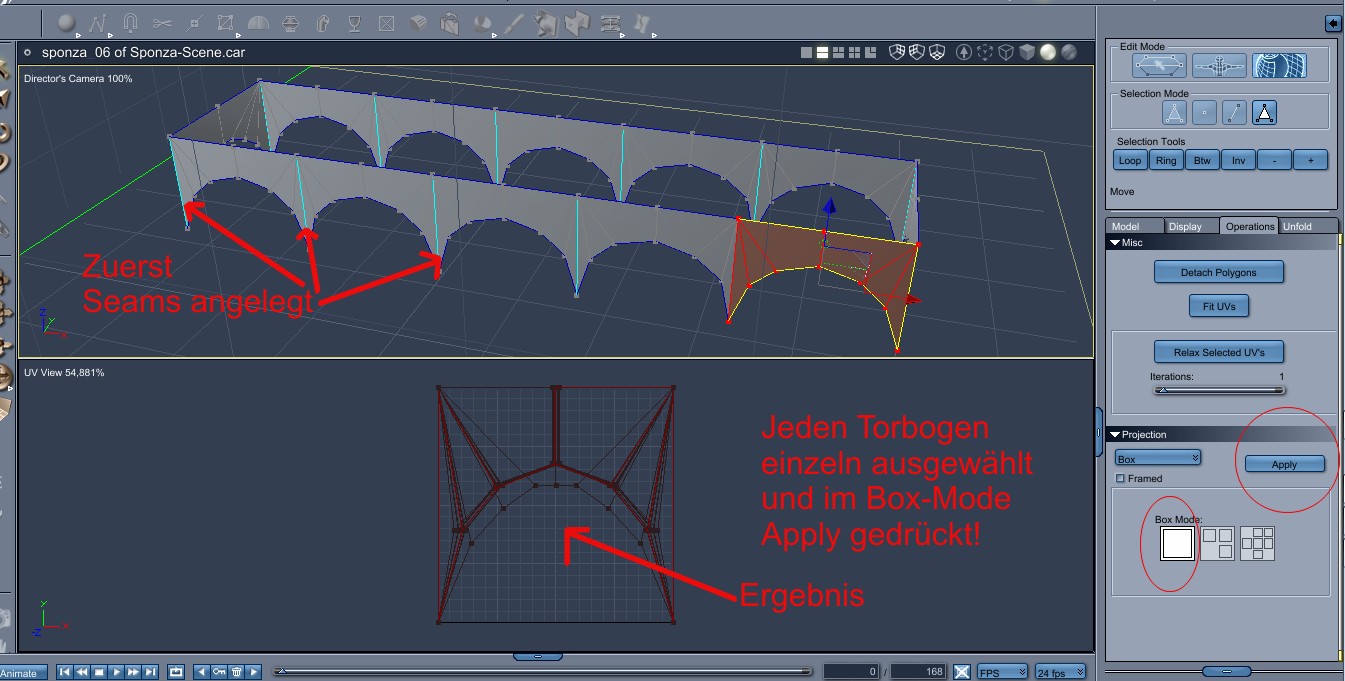The width and height of the screenshot is (1345, 681).
Task: Click the Btw selection button
Action: [1202, 160]
